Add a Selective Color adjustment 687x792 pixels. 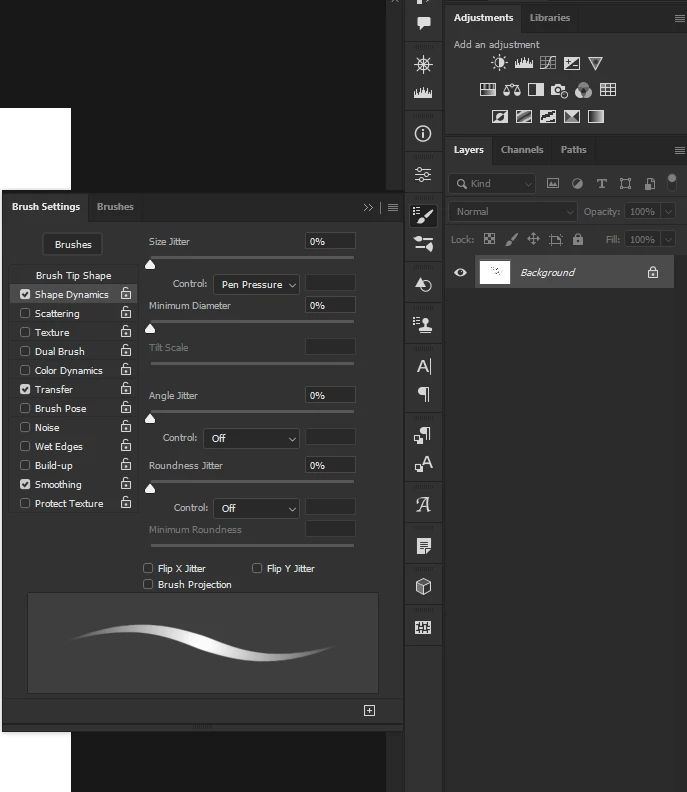point(572,117)
